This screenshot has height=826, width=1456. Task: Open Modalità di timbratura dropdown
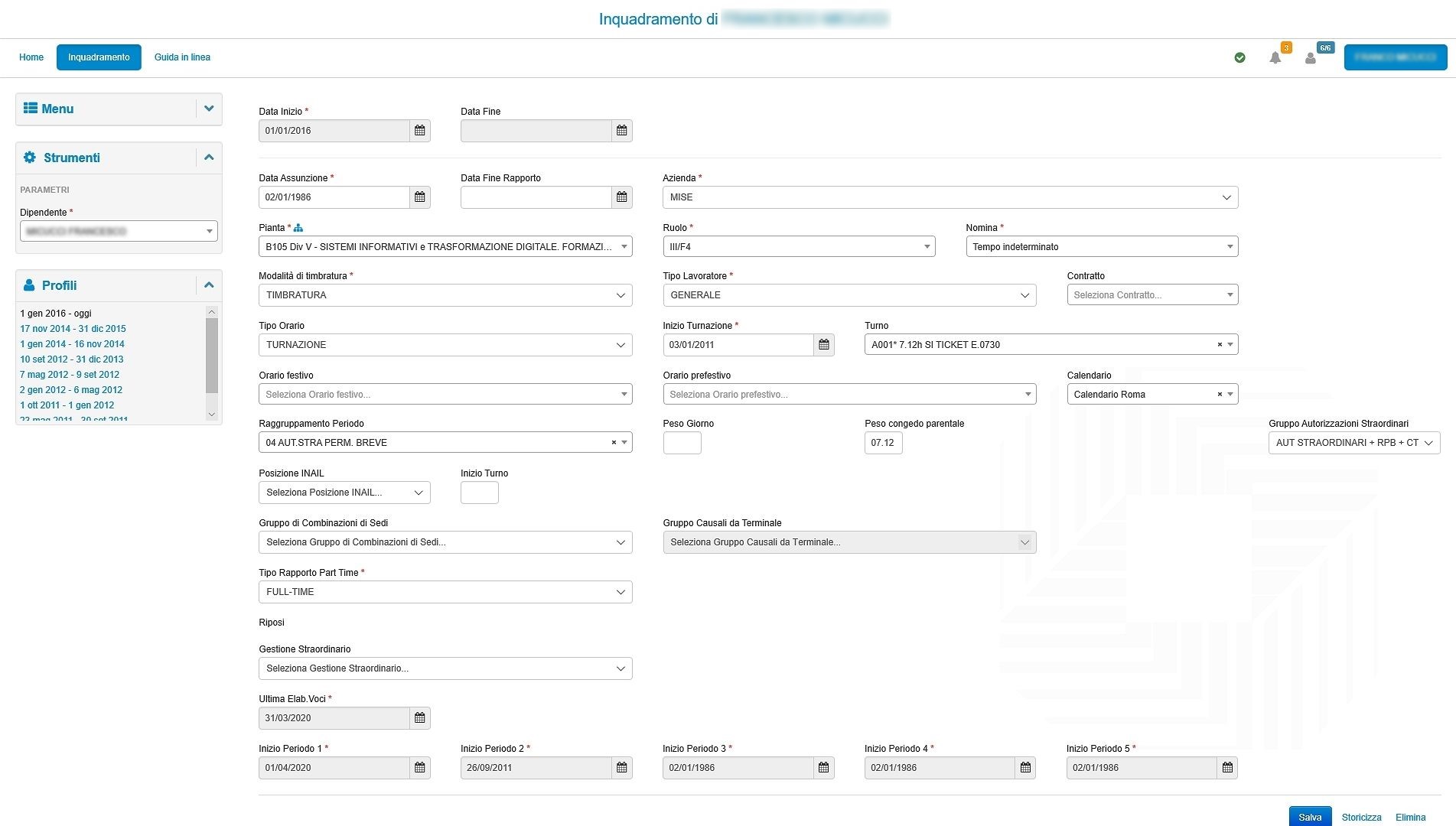pos(445,295)
